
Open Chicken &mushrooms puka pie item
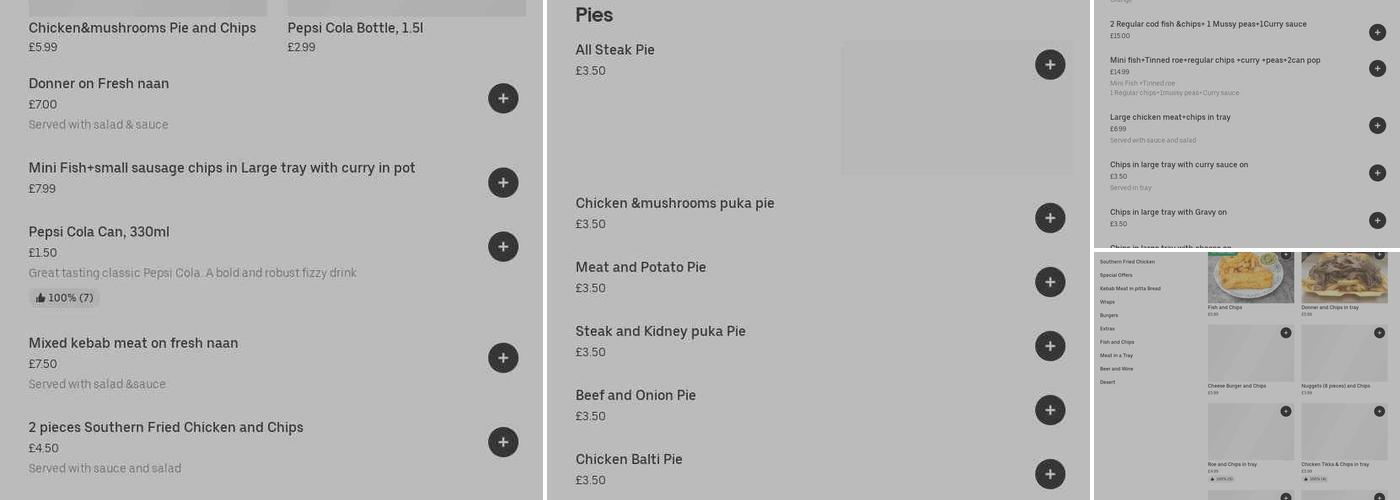(x=675, y=204)
